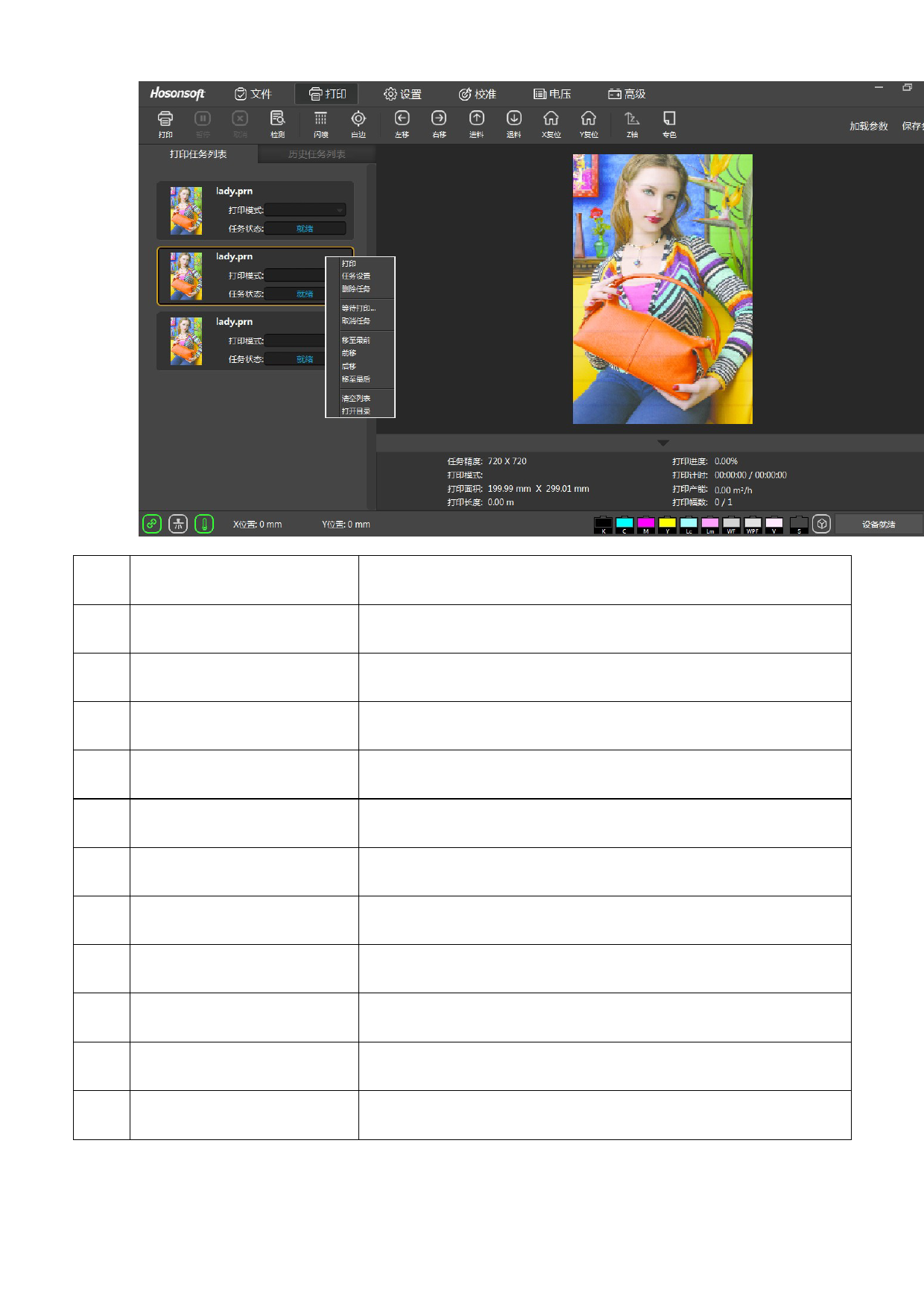Click the cyan C ink level swatch

coord(624,524)
